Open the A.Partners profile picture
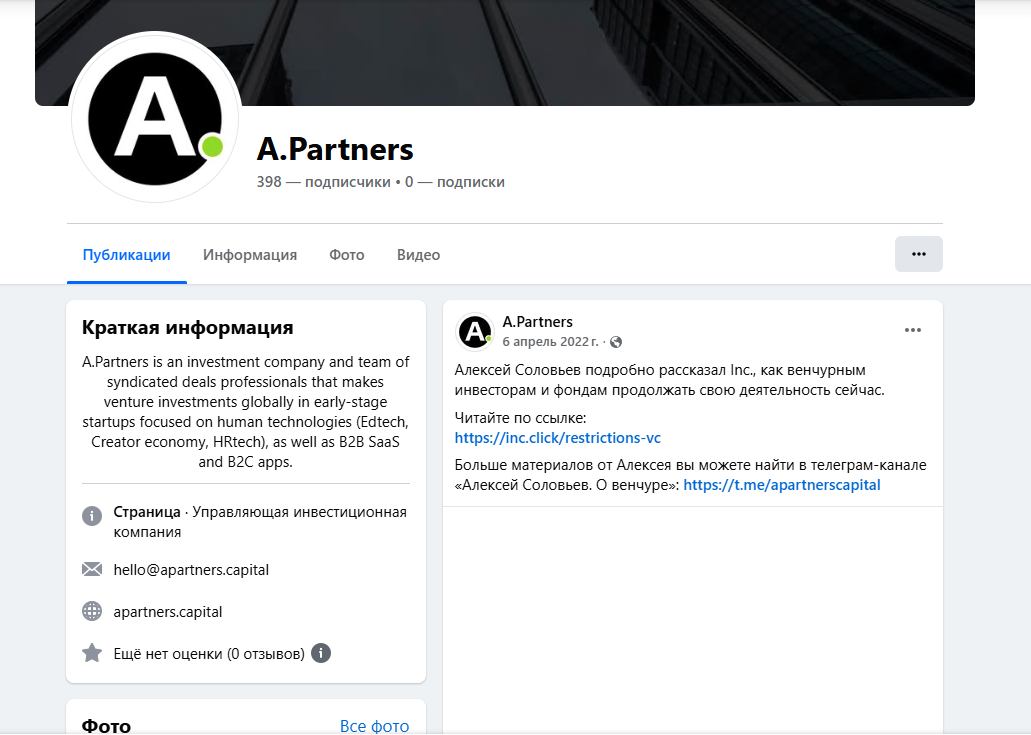The image size is (1031, 735). (155, 118)
